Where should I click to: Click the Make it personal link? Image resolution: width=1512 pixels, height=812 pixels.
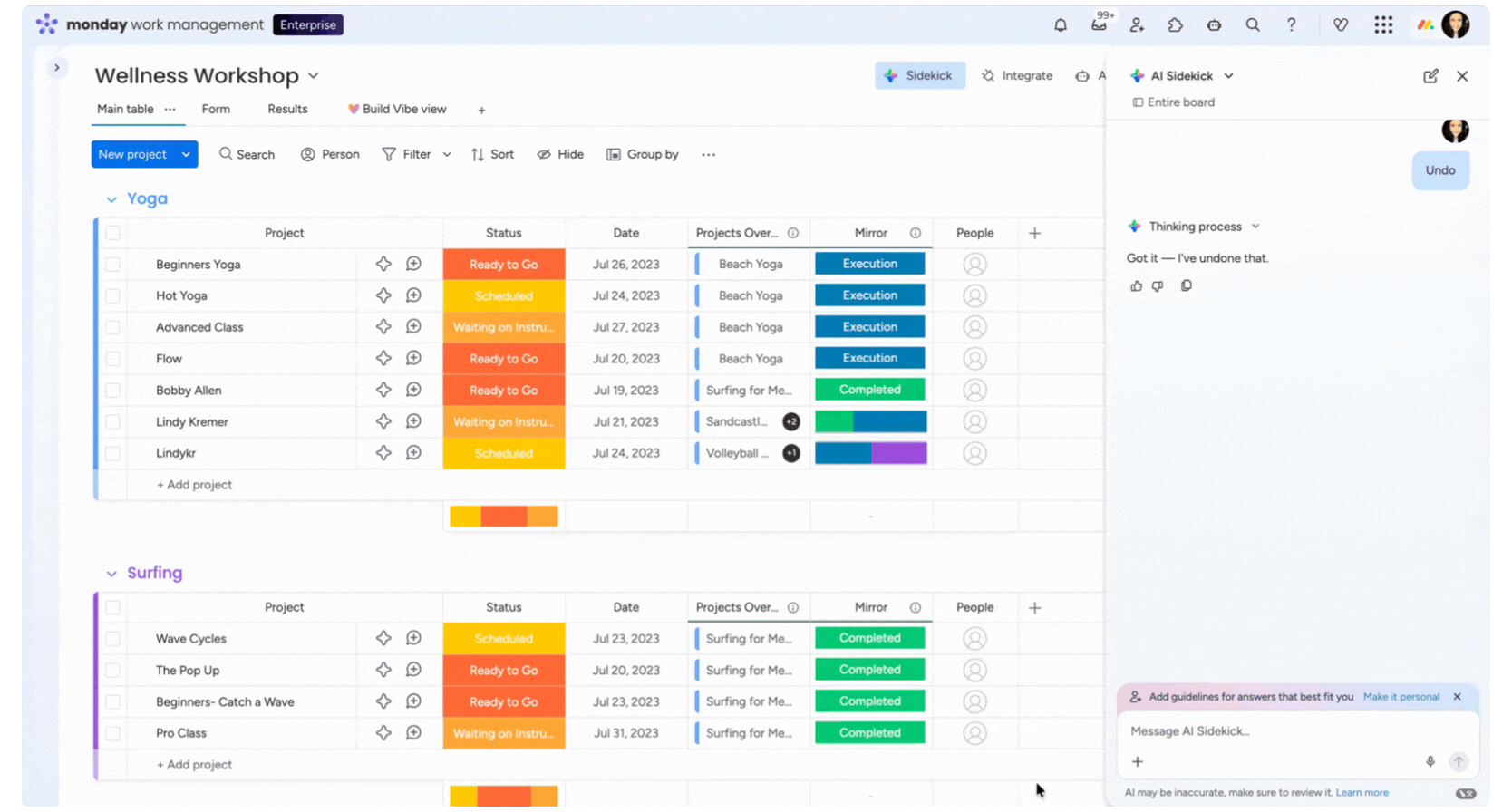[x=1401, y=697]
